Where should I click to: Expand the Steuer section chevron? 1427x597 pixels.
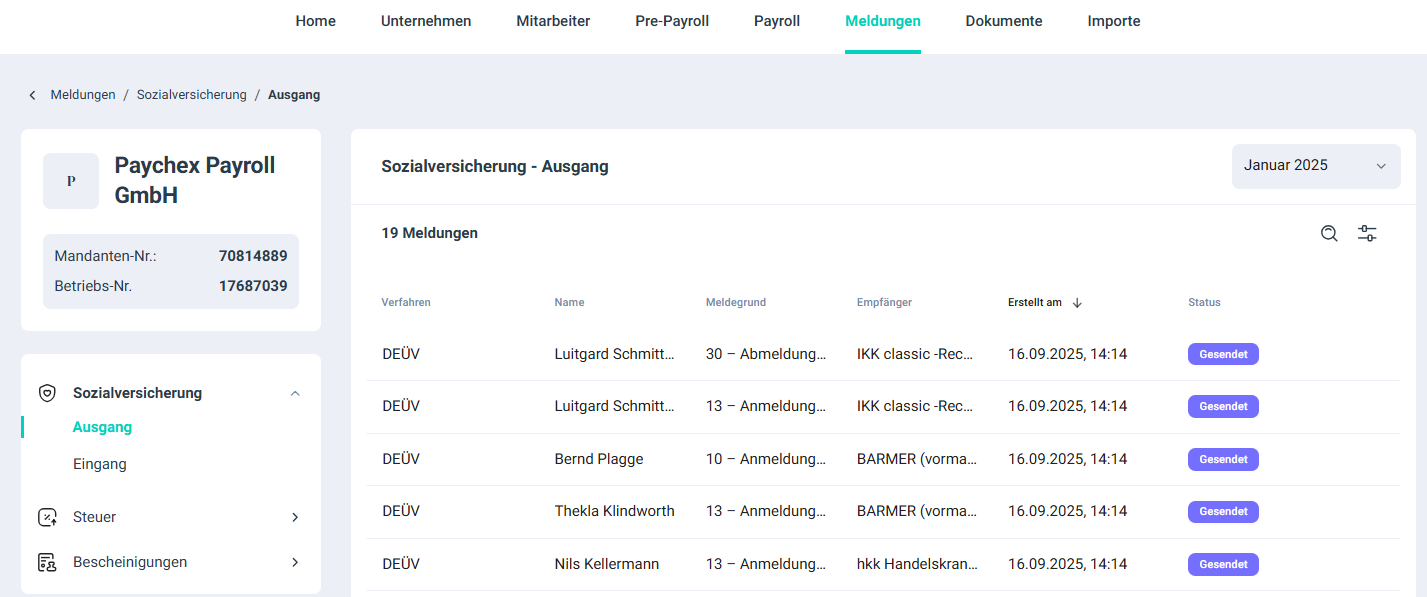pyautogui.click(x=295, y=517)
